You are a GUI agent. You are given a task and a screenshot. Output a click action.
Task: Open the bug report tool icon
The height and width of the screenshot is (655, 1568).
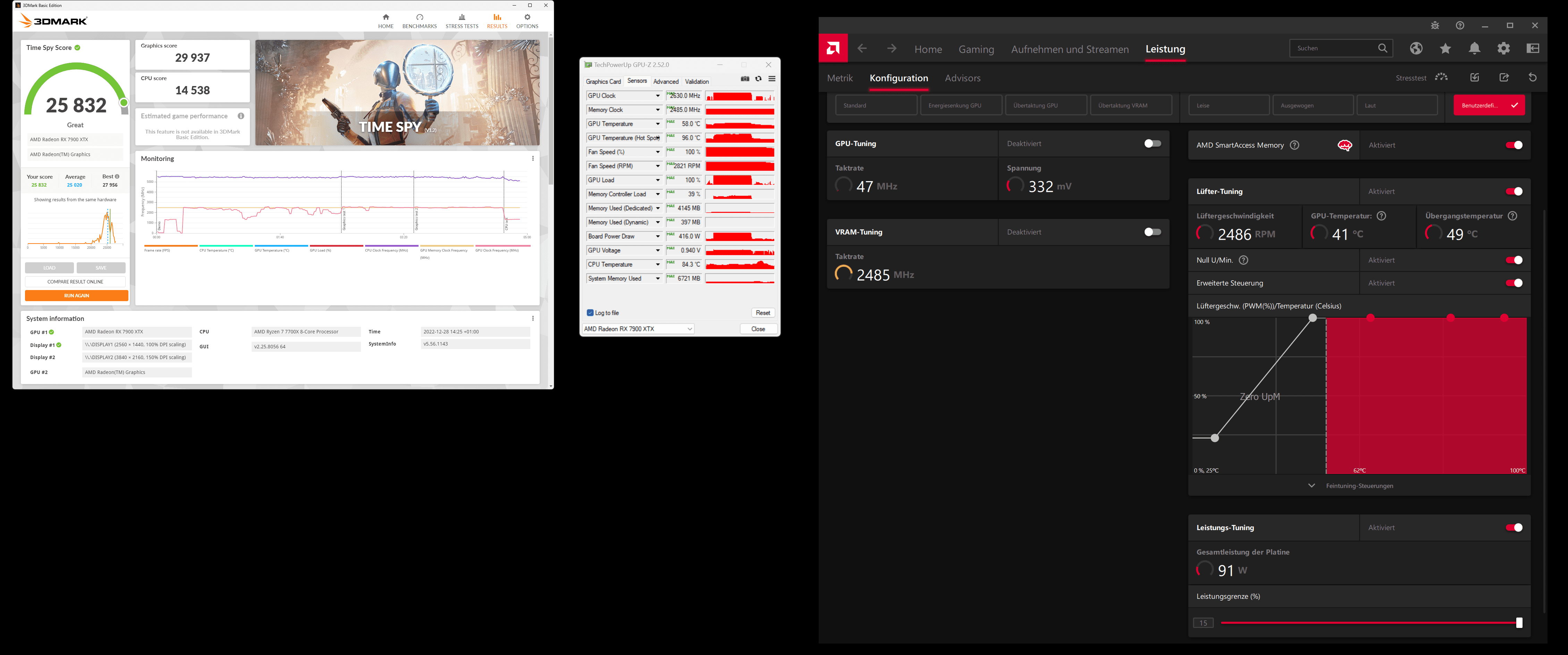1435,26
